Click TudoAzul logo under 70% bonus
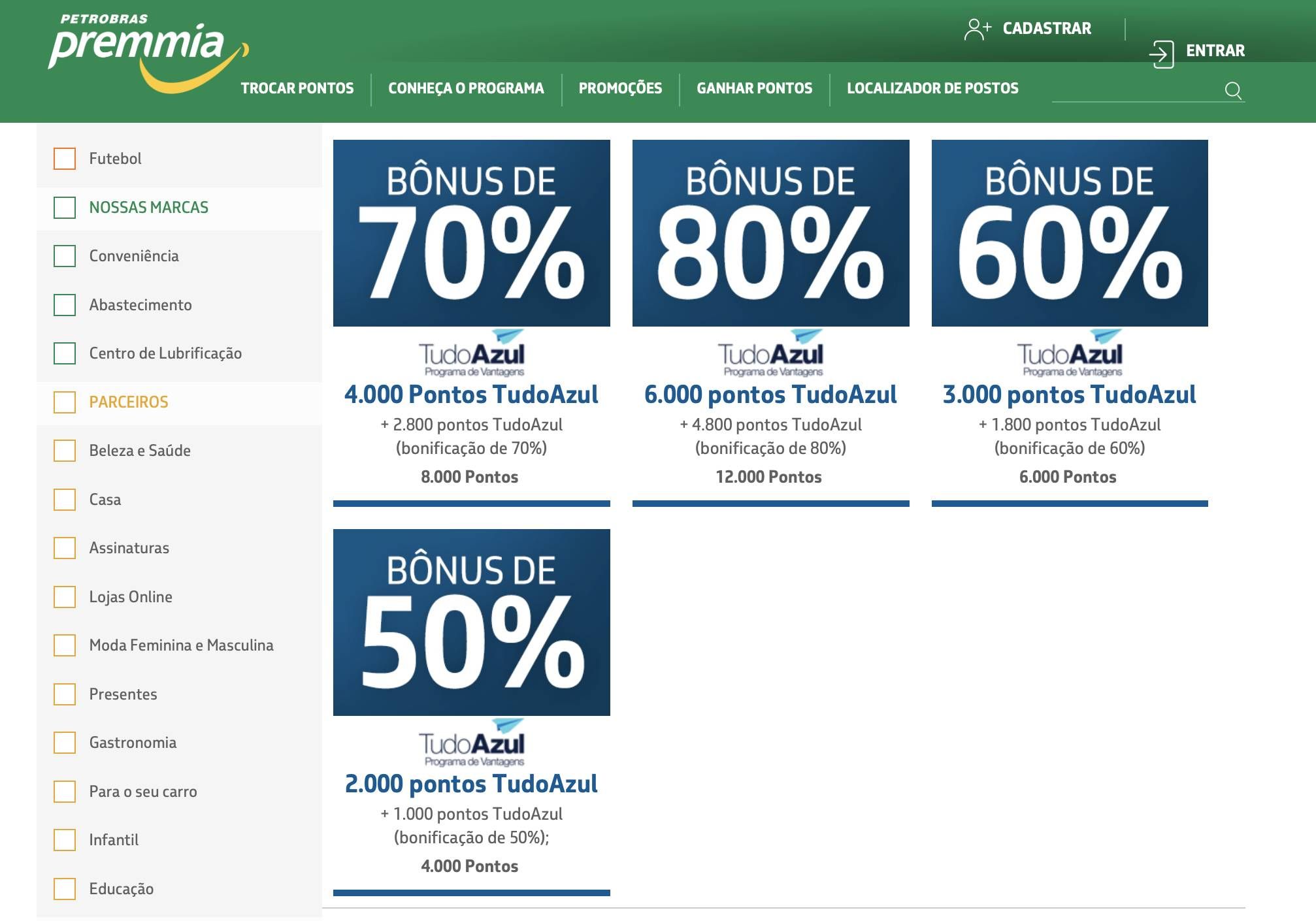The width and height of the screenshot is (1316, 921). [472, 353]
